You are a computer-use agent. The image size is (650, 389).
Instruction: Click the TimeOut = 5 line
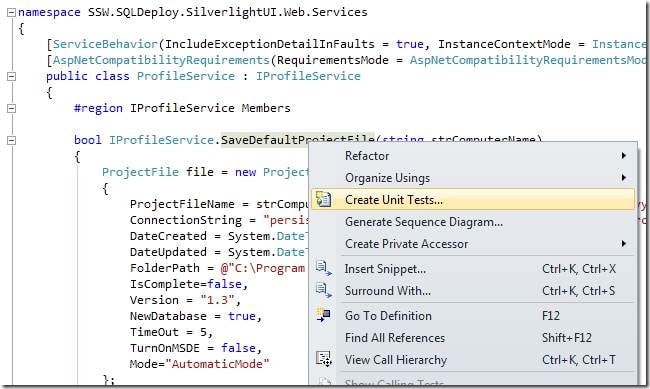click(x=171, y=332)
